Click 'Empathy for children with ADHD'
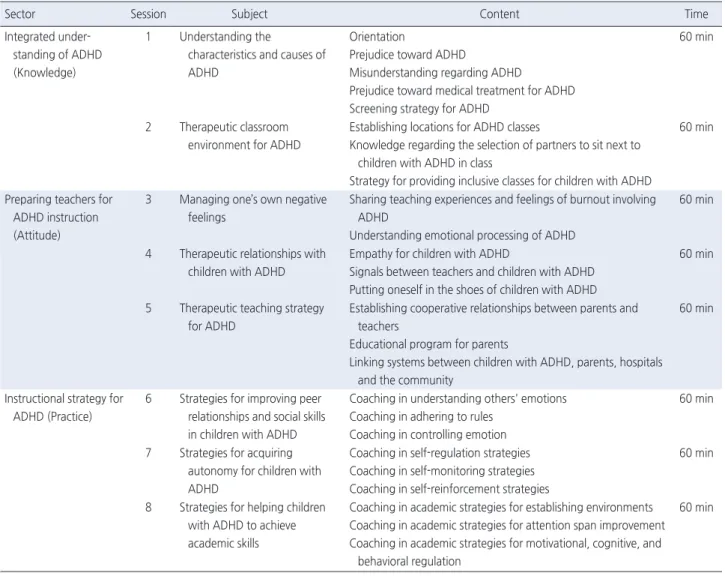Screen dimensions: 725x576 [x=429, y=253]
